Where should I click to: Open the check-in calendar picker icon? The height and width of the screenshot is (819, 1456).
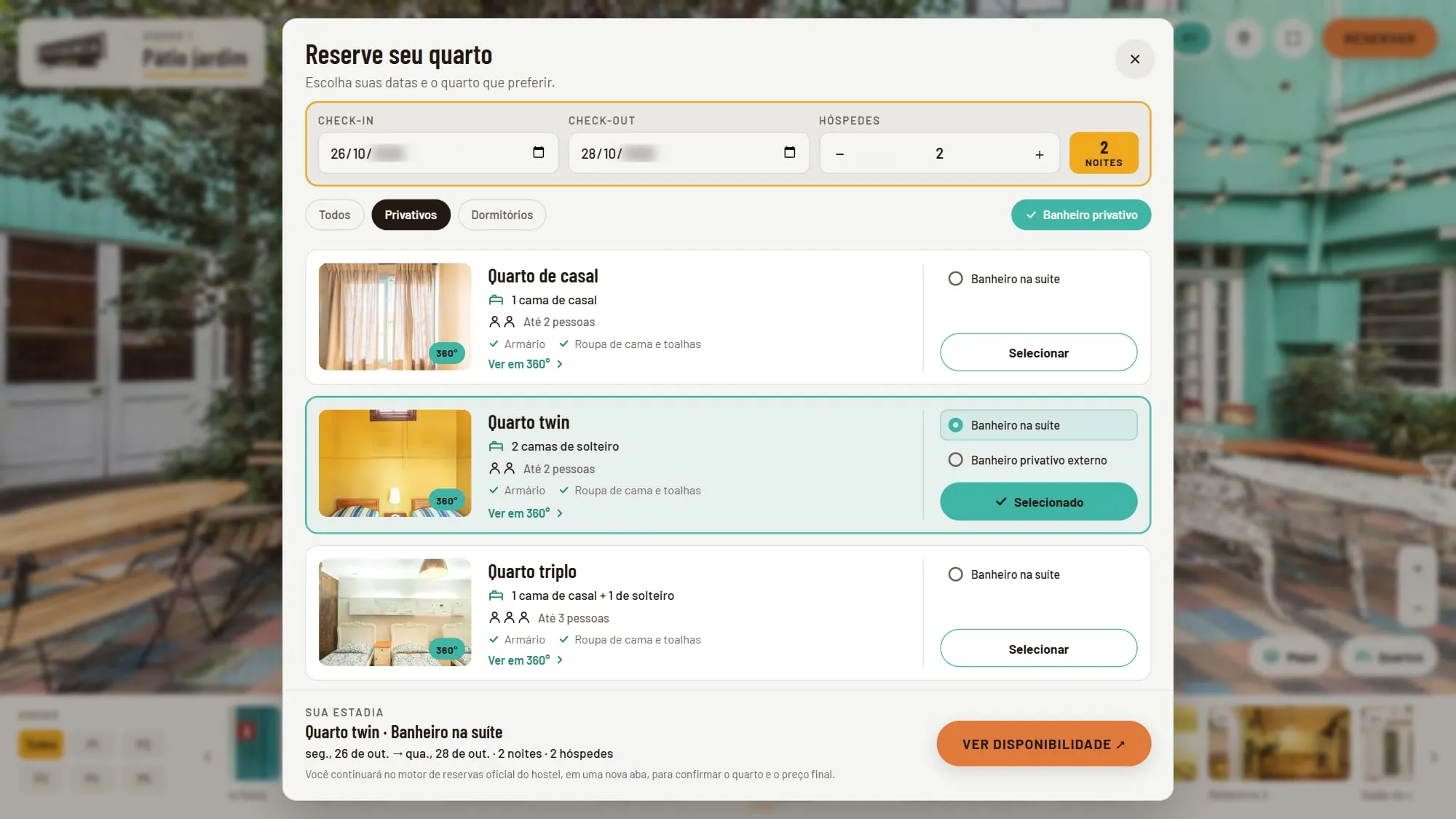tap(539, 152)
